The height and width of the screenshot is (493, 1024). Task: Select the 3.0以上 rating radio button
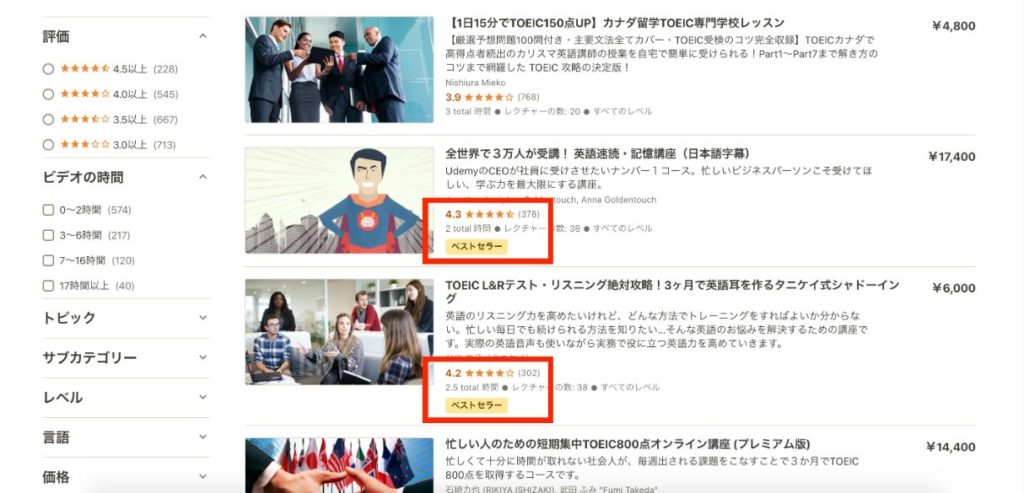point(48,144)
